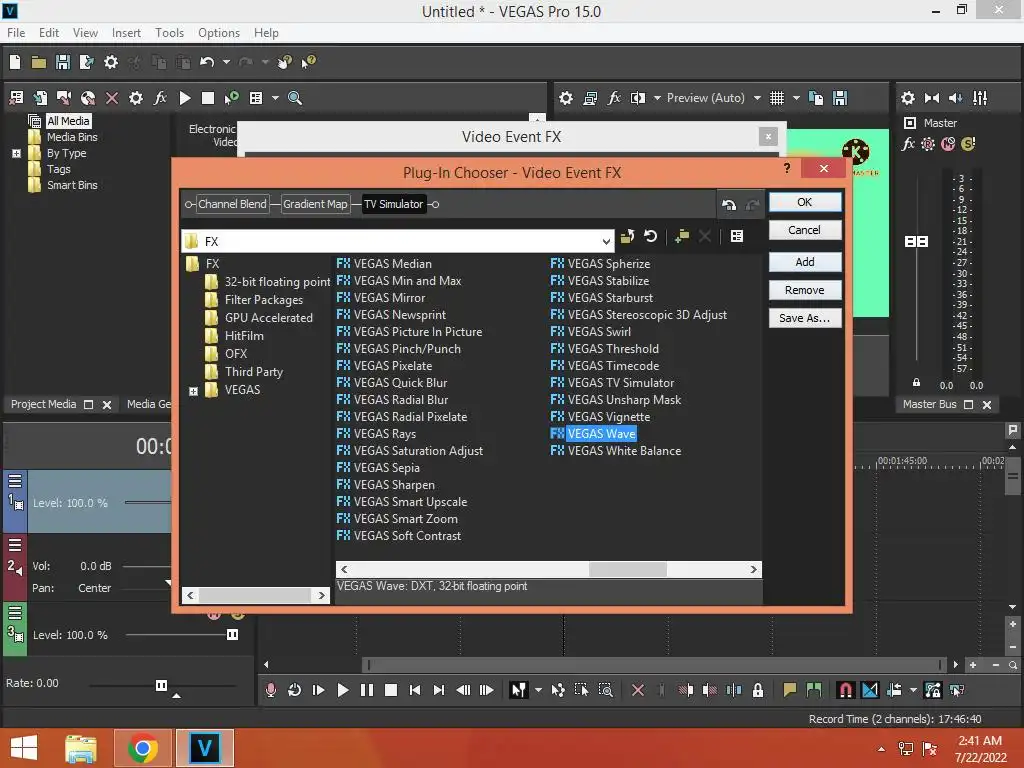Expand the By Type node in Project Media
The width and height of the screenshot is (1024, 768).
pyautogui.click(x=16, y=153)
